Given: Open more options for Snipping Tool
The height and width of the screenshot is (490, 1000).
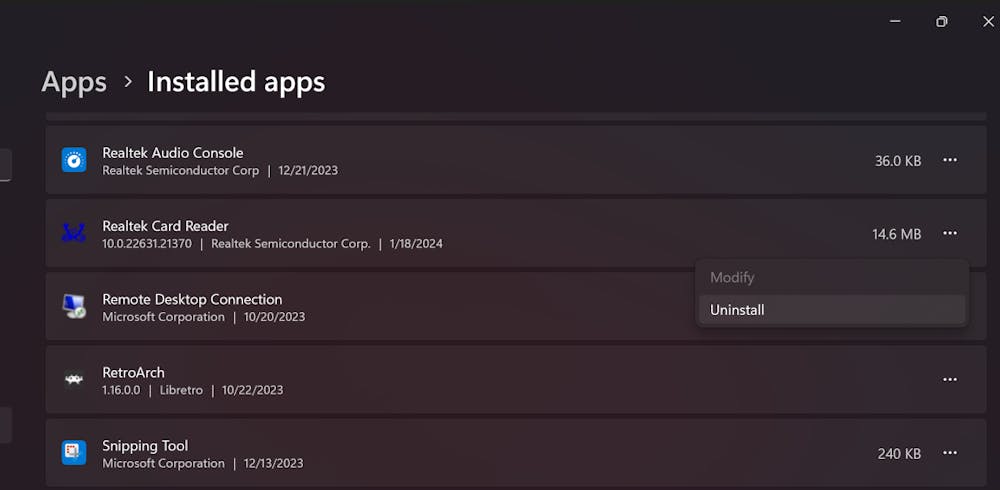Looking at the screenshot, I should pos(950,453).
